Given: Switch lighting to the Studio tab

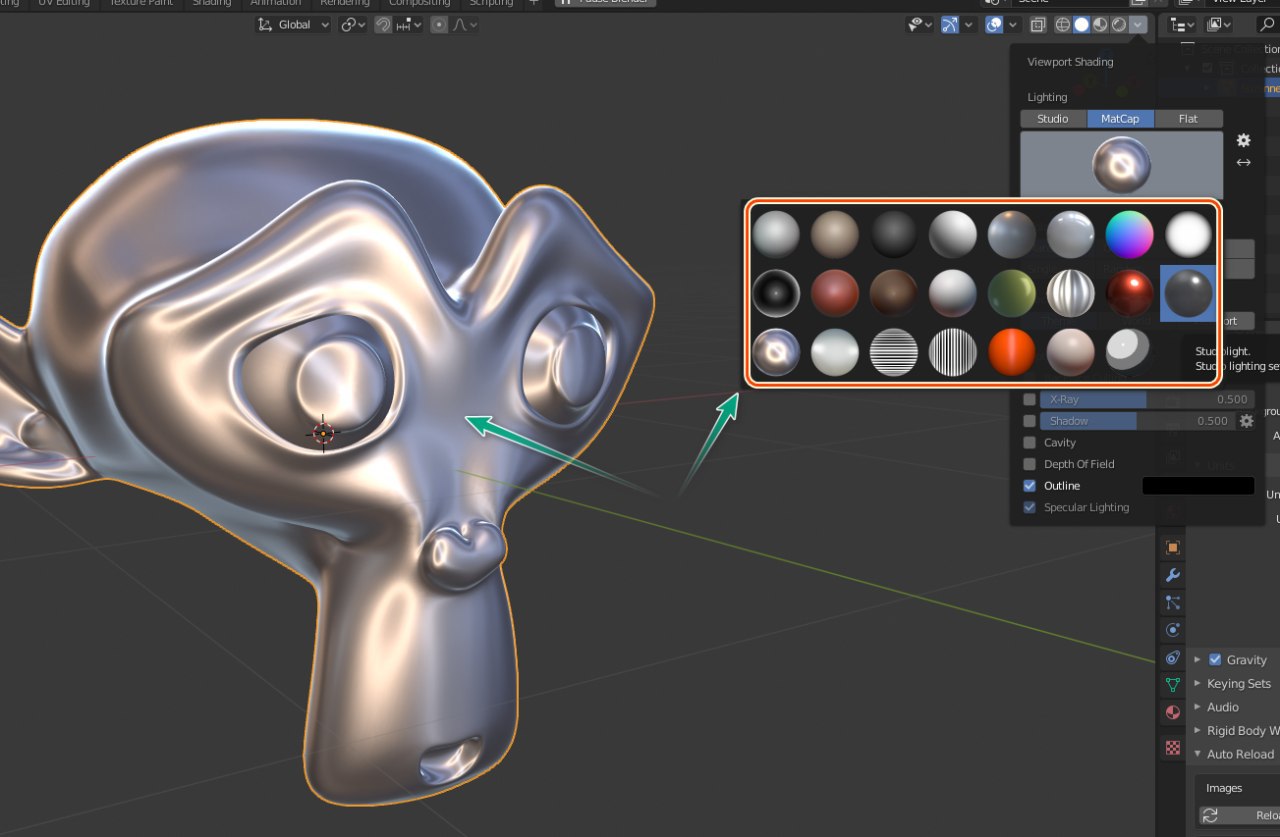Looking at the screenshot, I should coord(1053,119).
